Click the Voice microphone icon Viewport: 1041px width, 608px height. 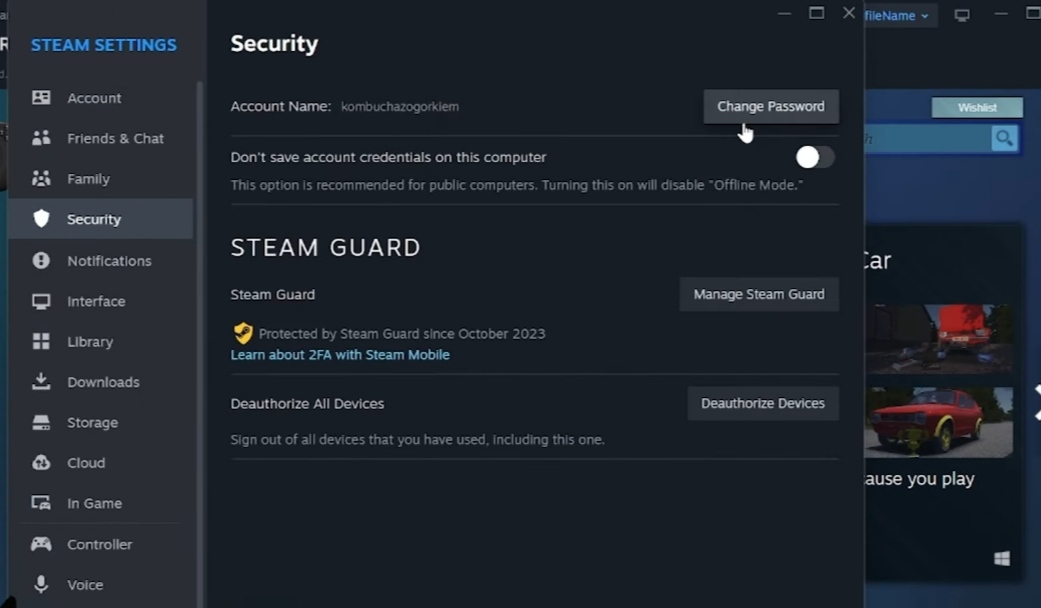coord(41,584)
